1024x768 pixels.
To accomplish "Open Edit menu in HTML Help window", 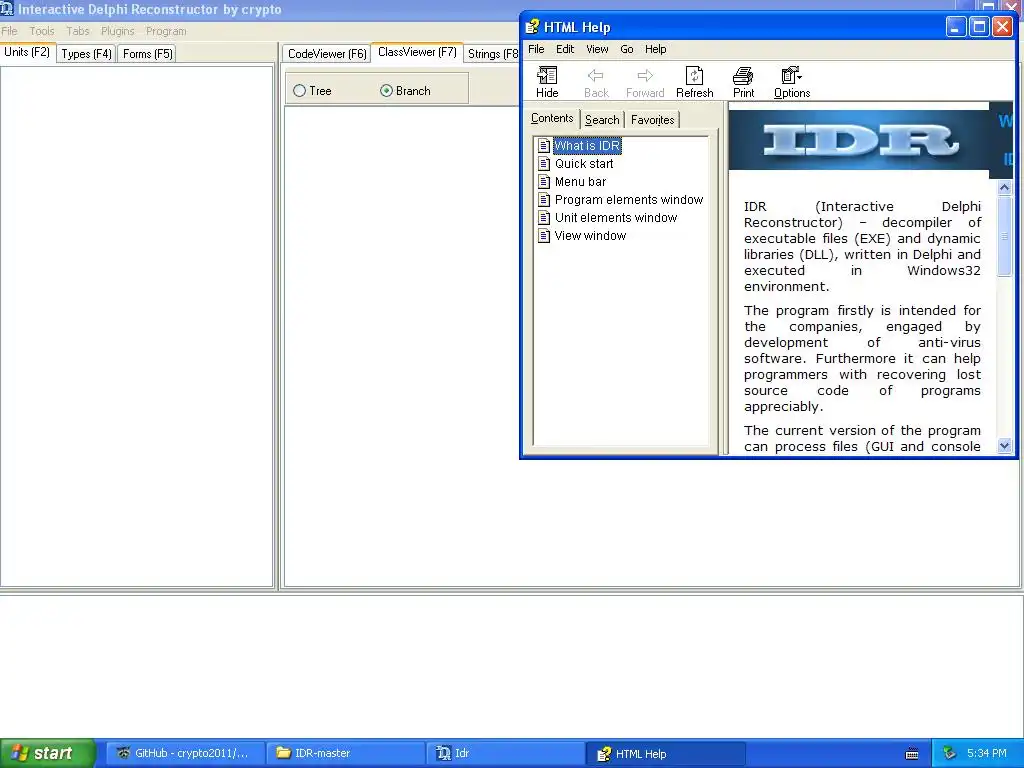I will (x=565, y=49).
